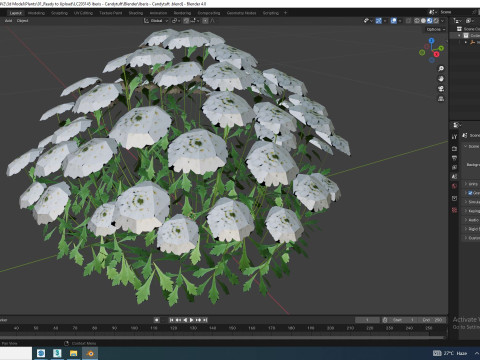Open the Add menu in viewport
Image resolution: width=480 pixels, height=360 pixels.
pos(8,21)
